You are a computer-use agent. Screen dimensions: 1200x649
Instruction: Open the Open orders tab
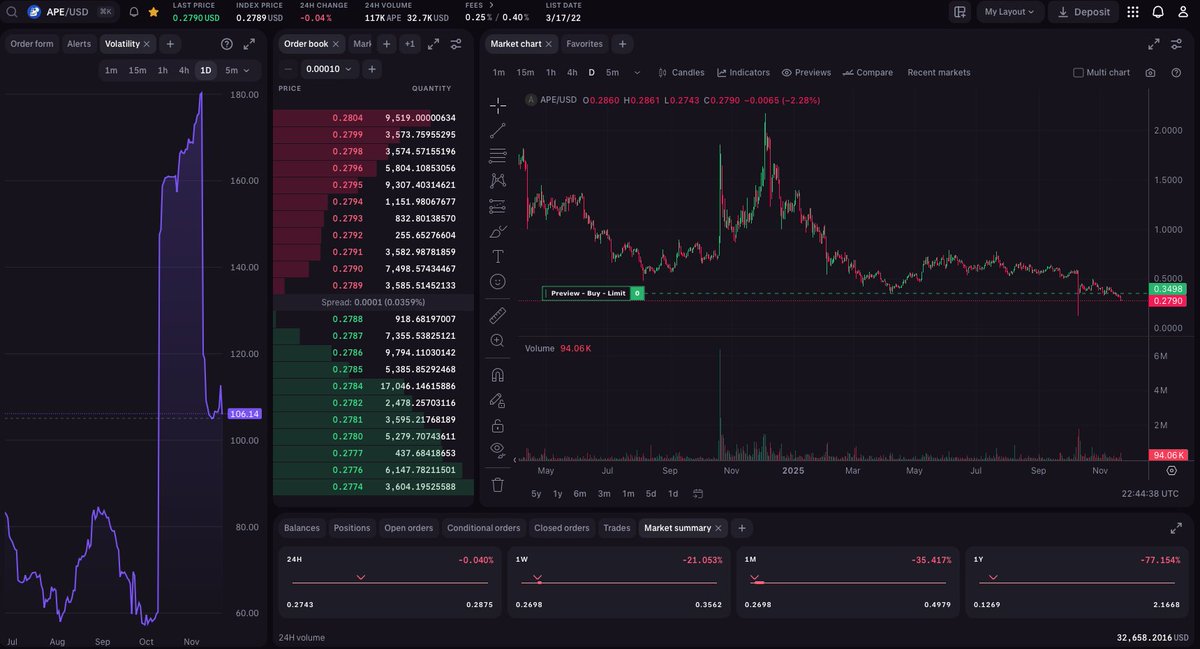tap(409, 528)
